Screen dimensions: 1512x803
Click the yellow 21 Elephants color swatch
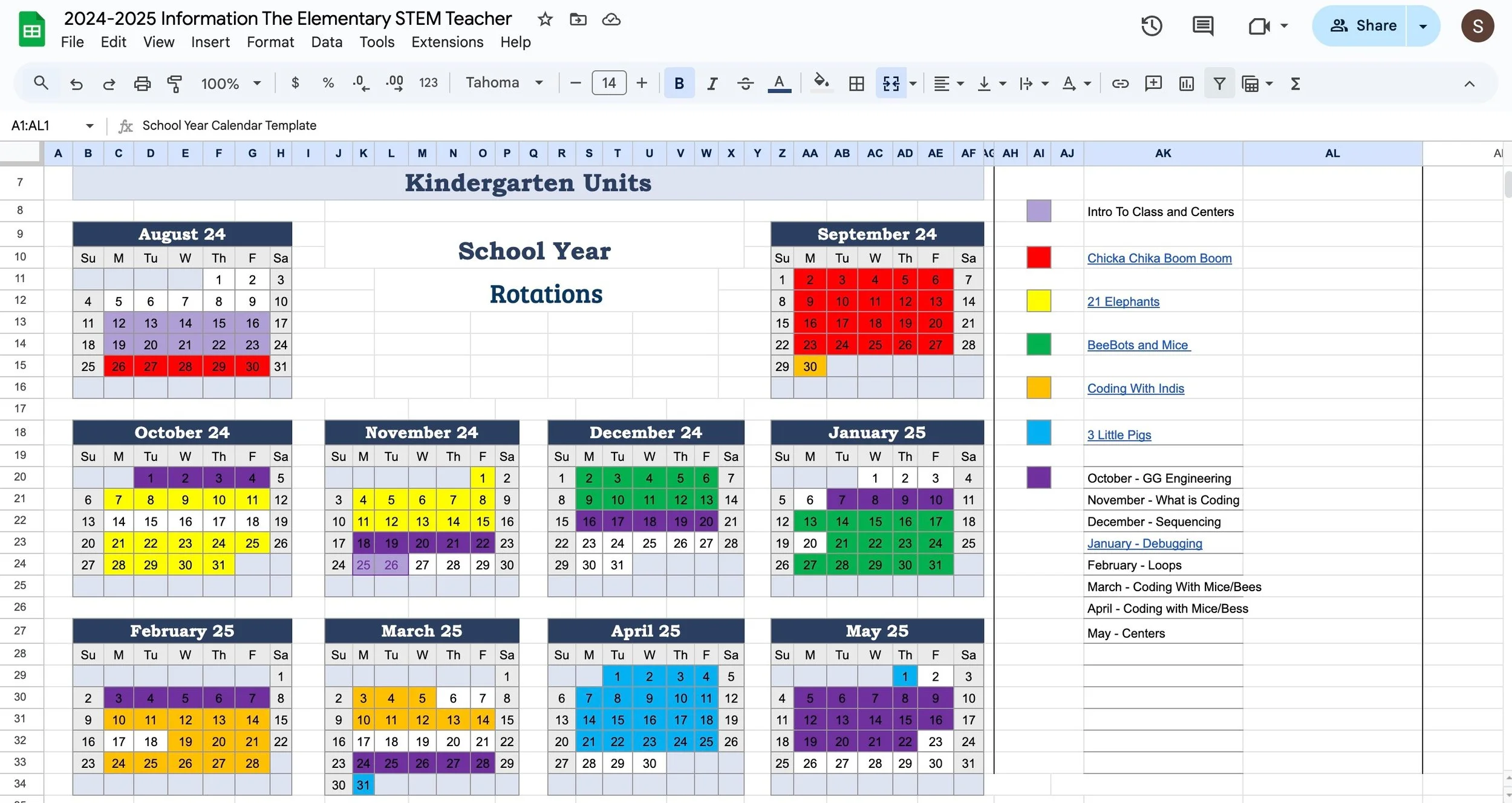coord(1038,301)
